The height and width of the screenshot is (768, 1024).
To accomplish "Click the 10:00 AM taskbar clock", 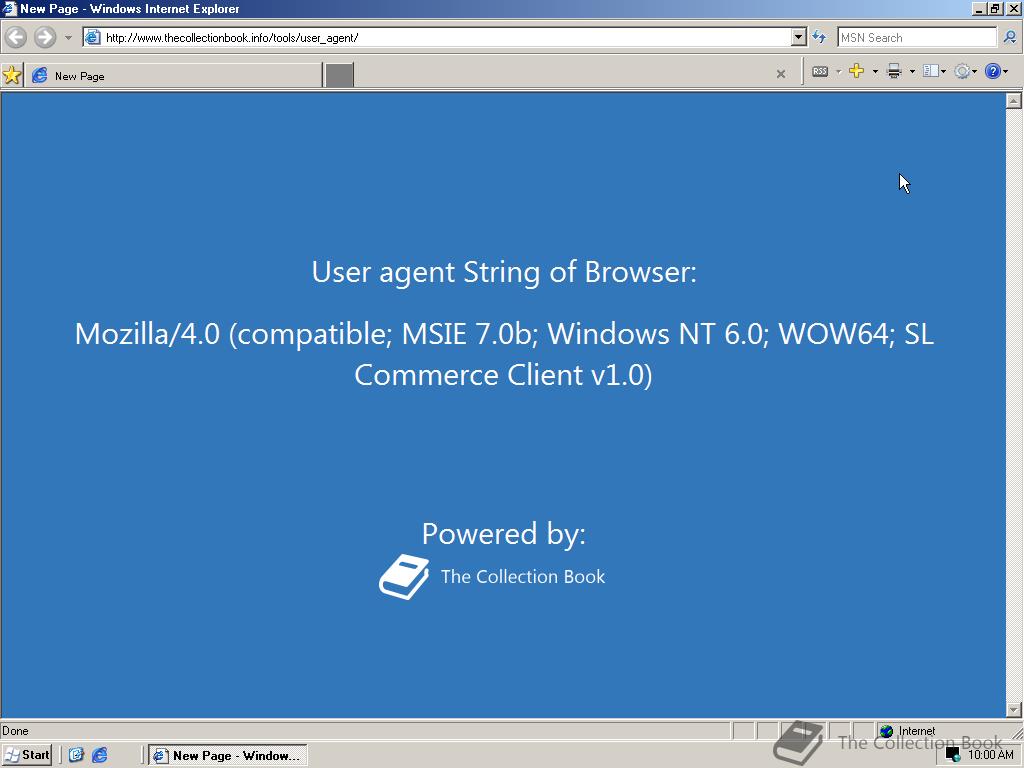I will click(991, 755).
